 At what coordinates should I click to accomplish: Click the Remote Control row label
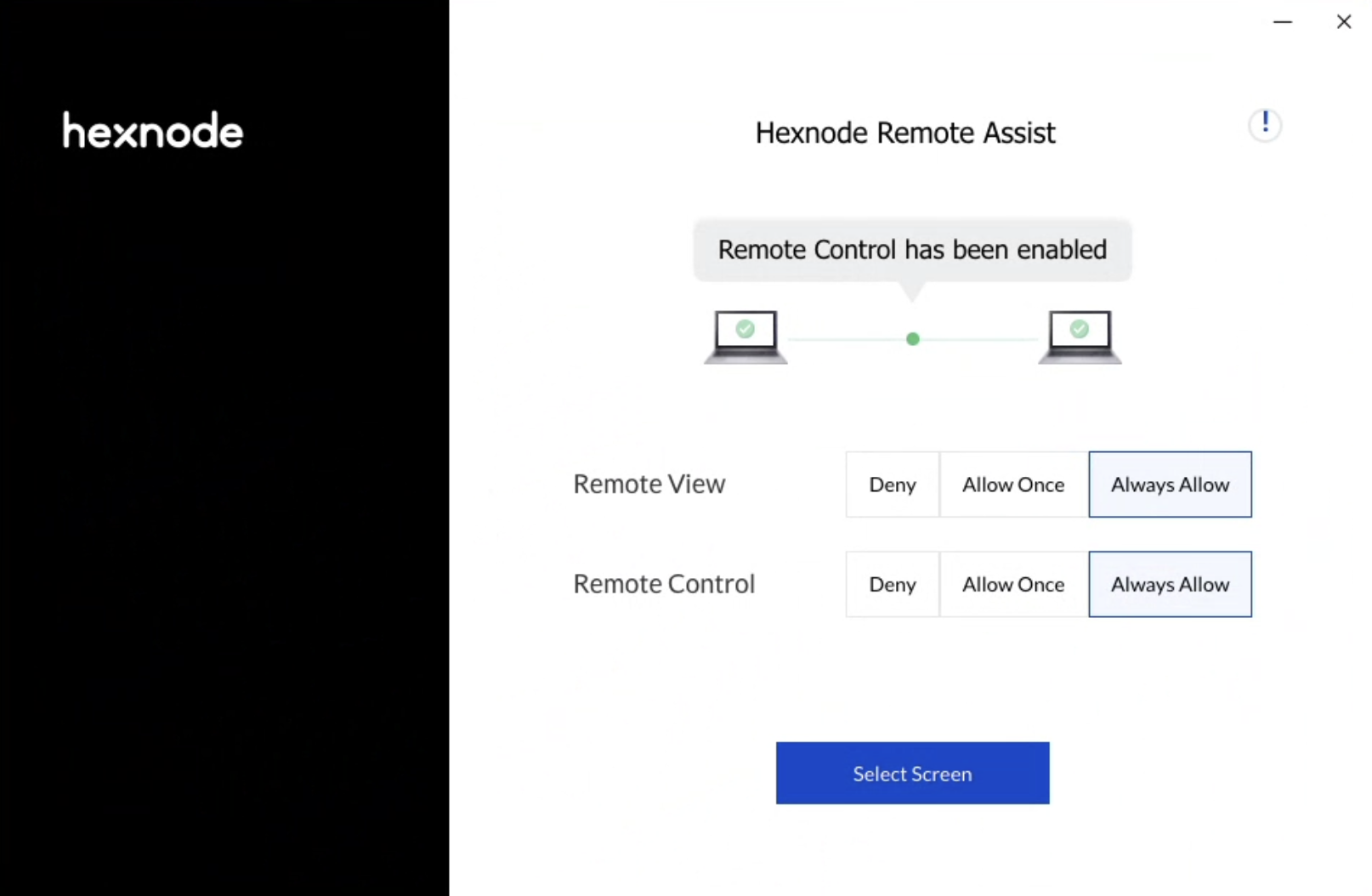[664, 584]
